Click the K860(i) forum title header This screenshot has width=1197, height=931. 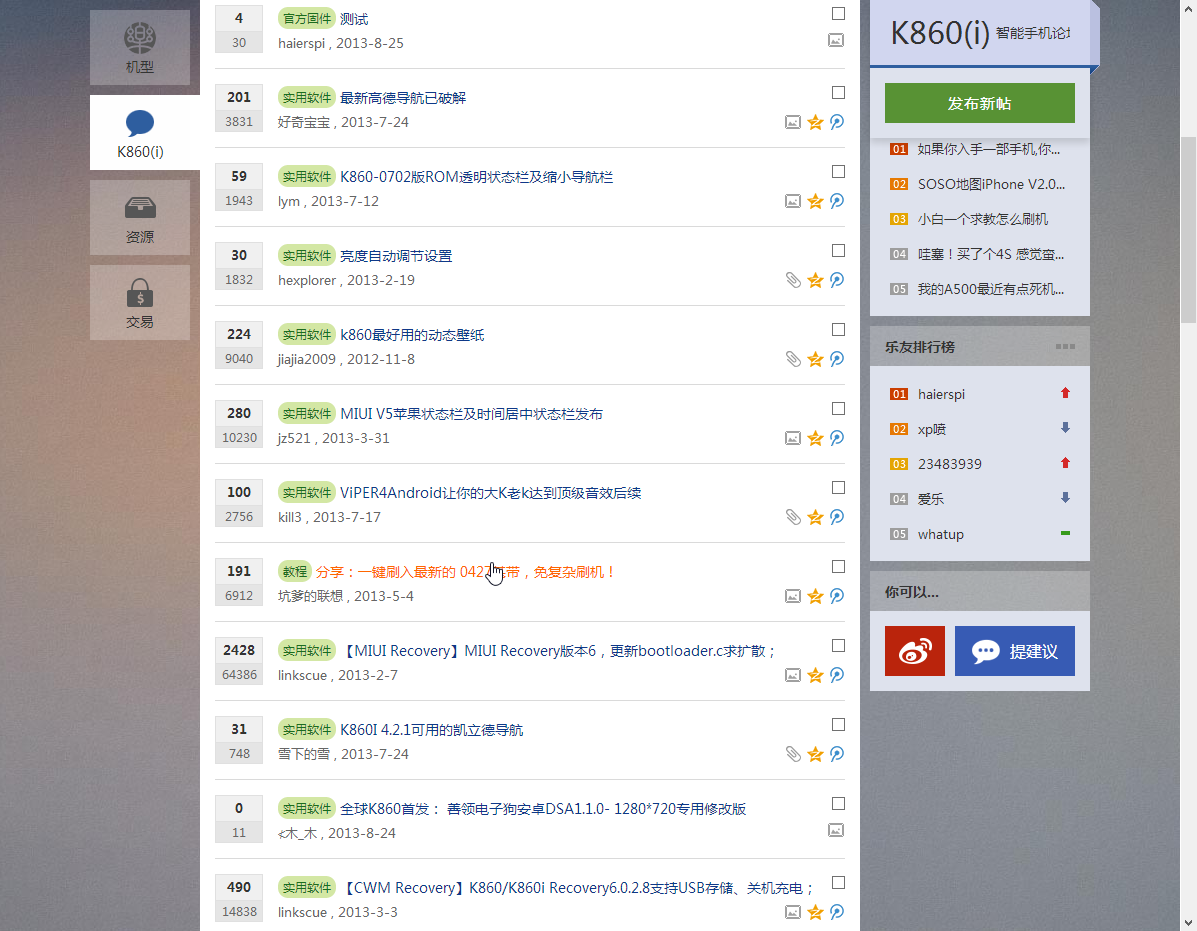tap(979, 33)
